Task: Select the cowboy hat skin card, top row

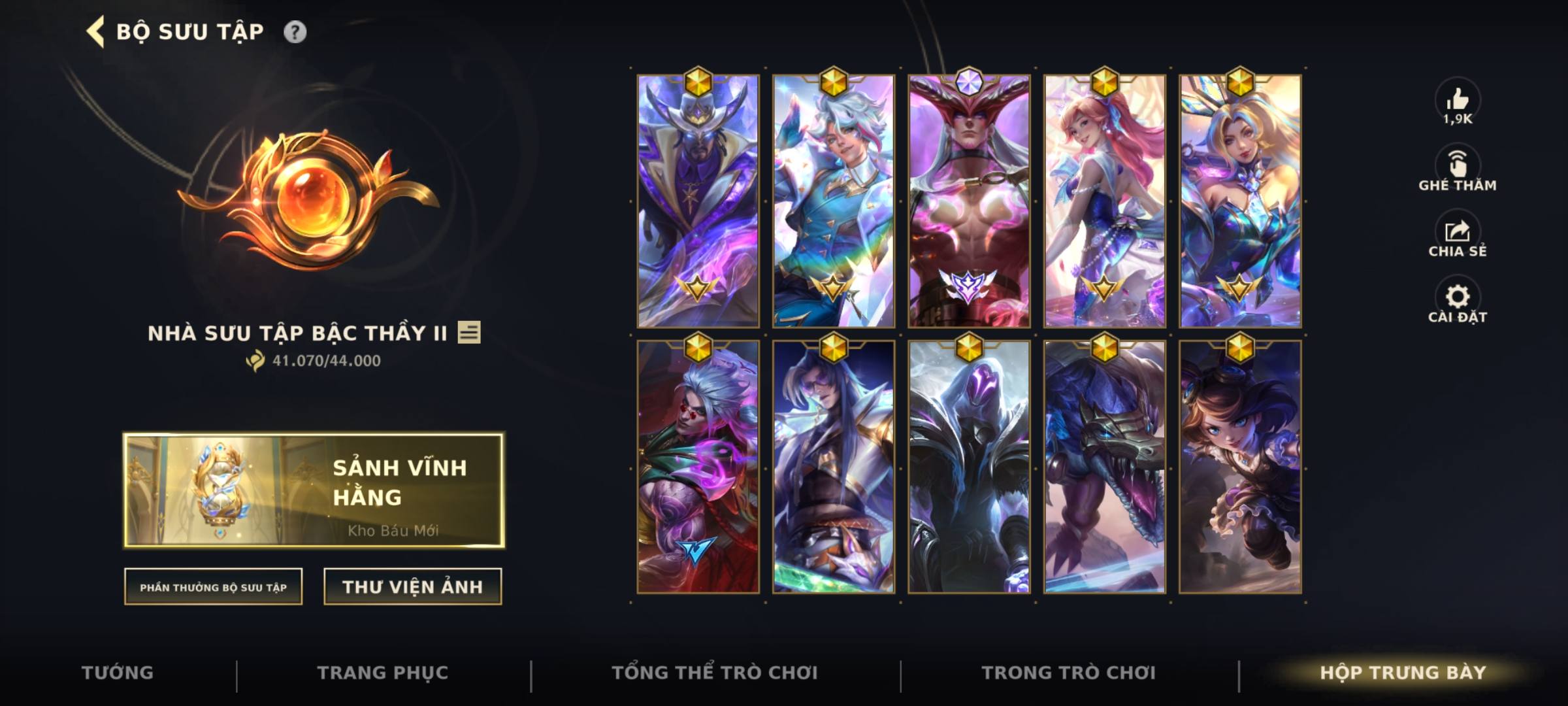Action: coord(698,201)
